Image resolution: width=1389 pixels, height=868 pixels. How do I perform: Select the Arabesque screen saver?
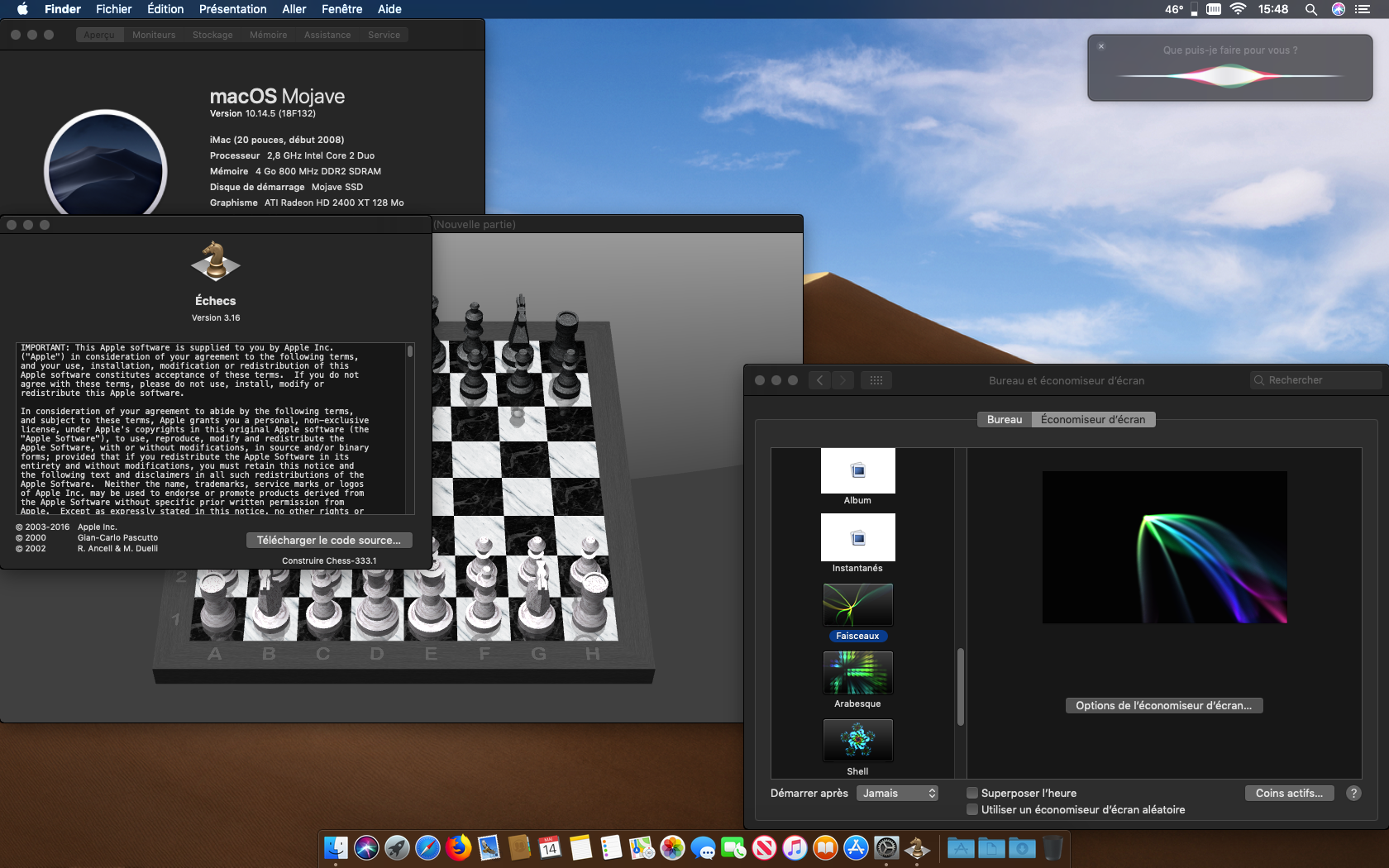[857, 680]
